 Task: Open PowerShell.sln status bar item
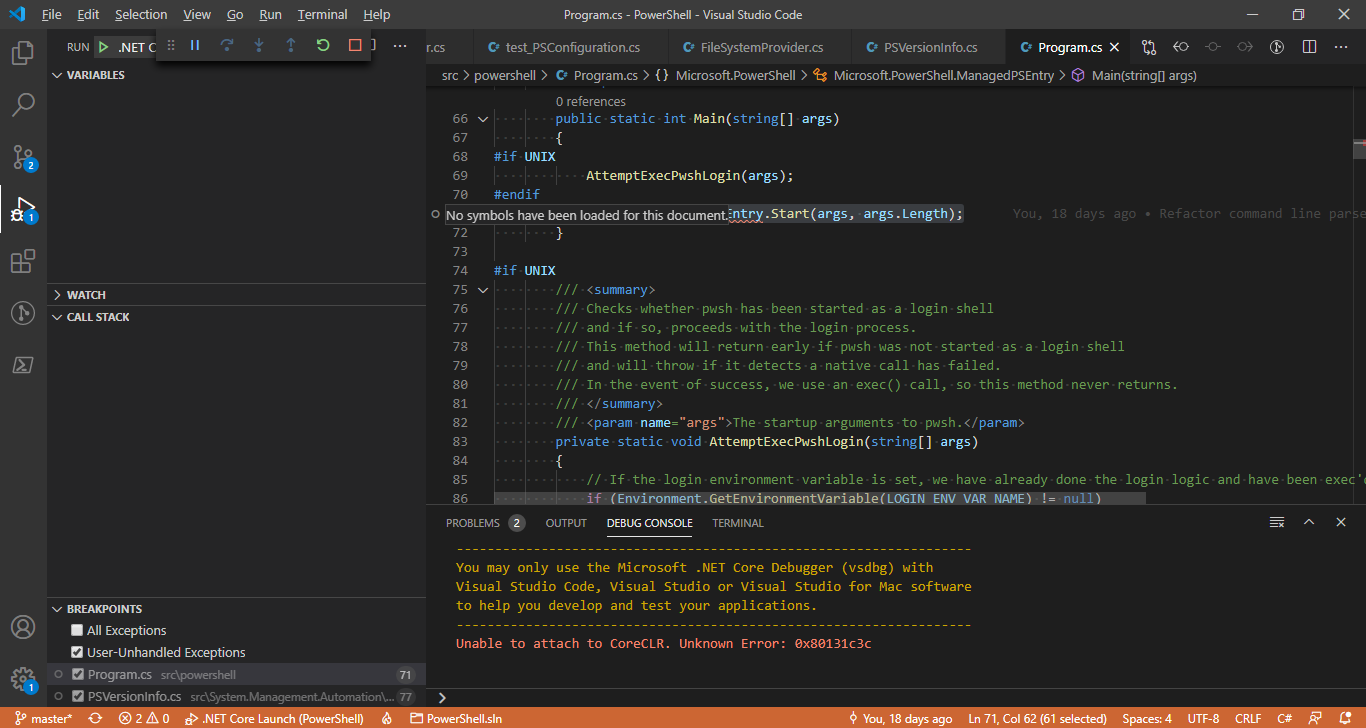456,718
